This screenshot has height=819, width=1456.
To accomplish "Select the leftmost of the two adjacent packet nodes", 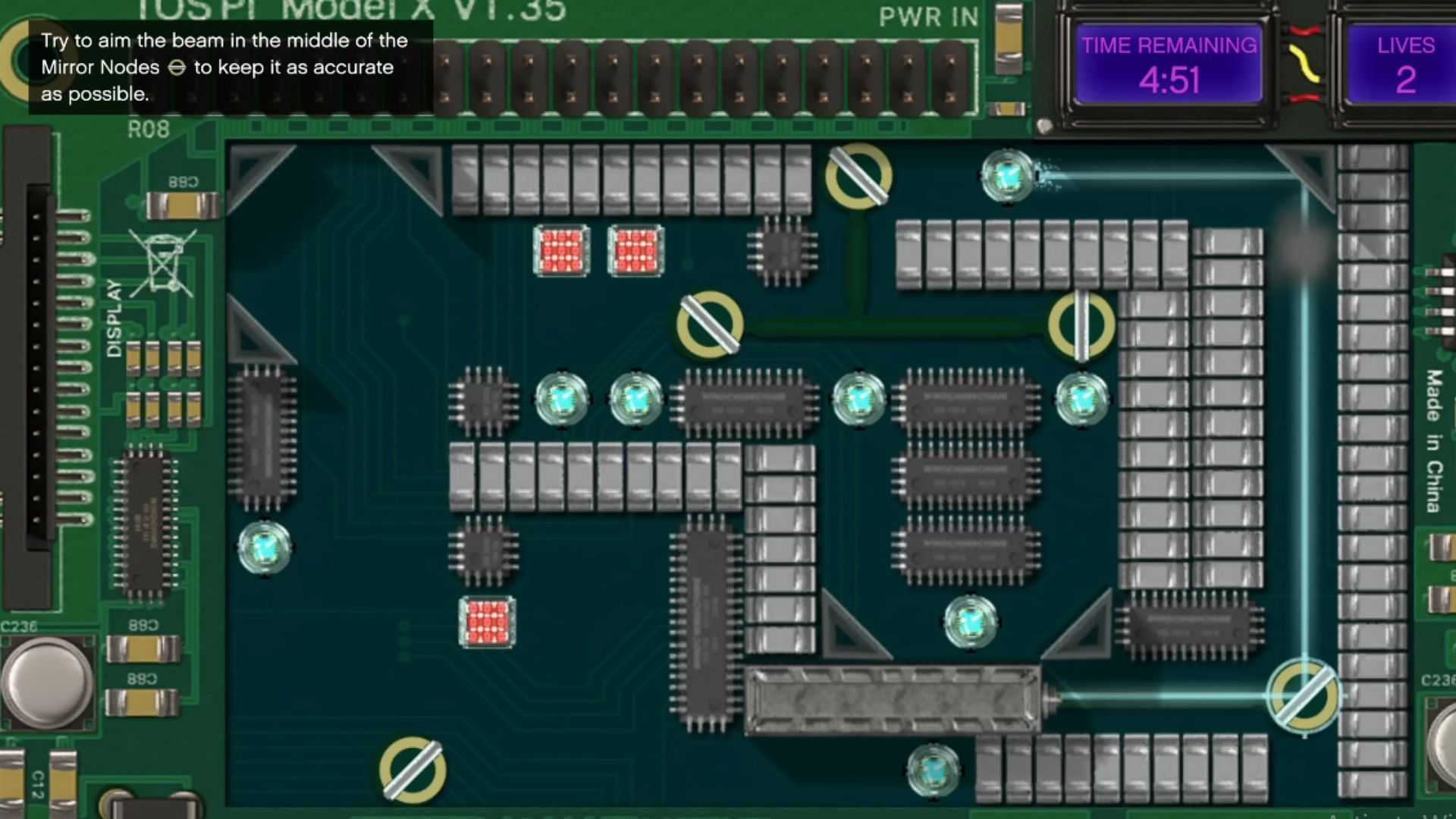I will (x=561, y=398).
